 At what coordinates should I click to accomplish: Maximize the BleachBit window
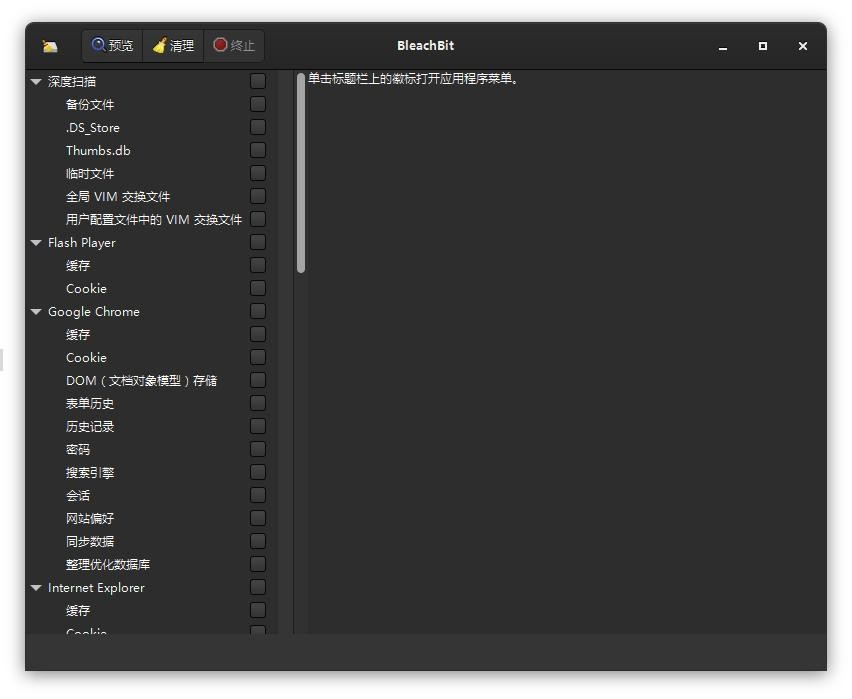(x=763, y=46)
